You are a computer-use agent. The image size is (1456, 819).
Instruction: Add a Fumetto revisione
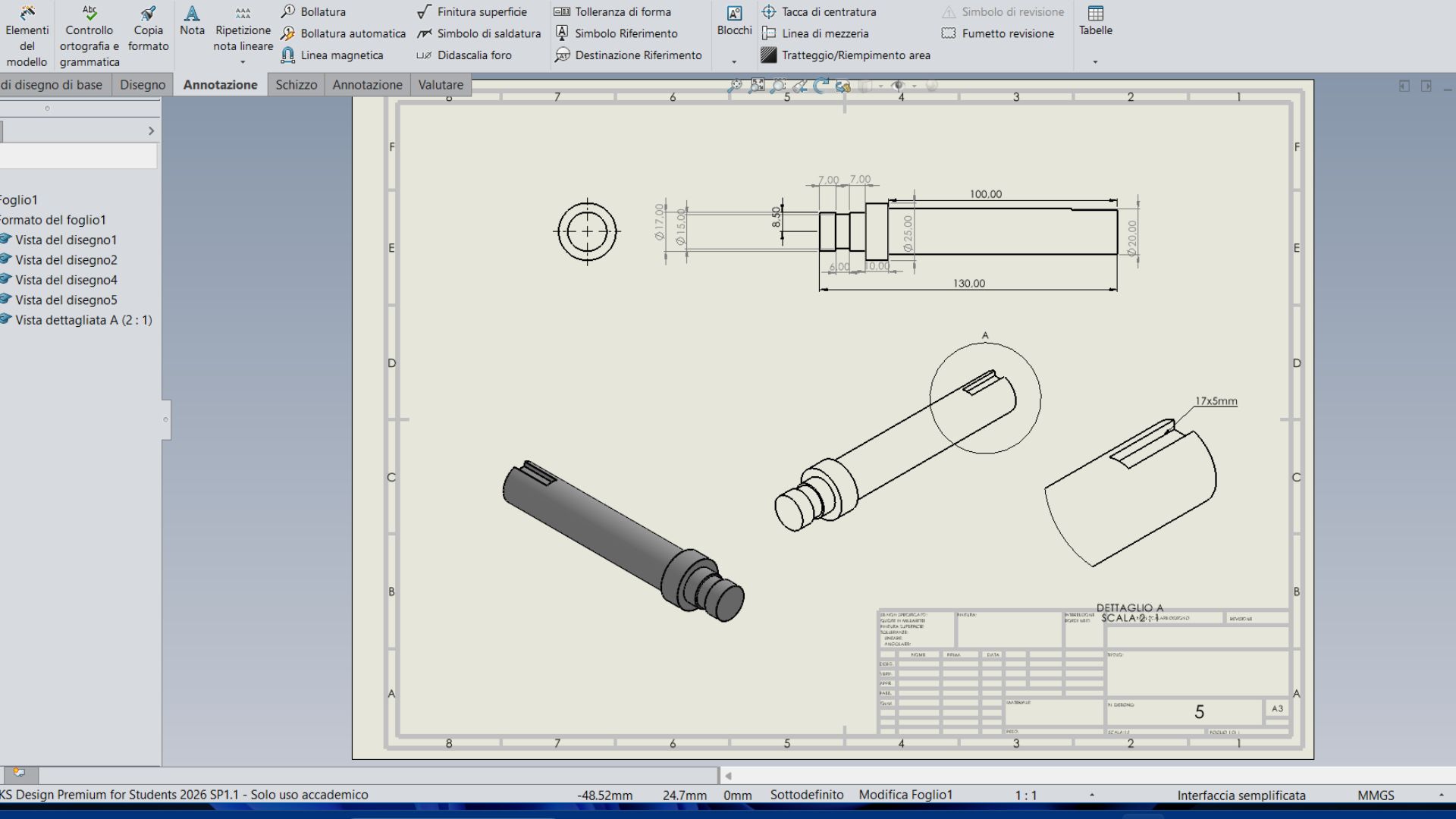tap(997, 33)
